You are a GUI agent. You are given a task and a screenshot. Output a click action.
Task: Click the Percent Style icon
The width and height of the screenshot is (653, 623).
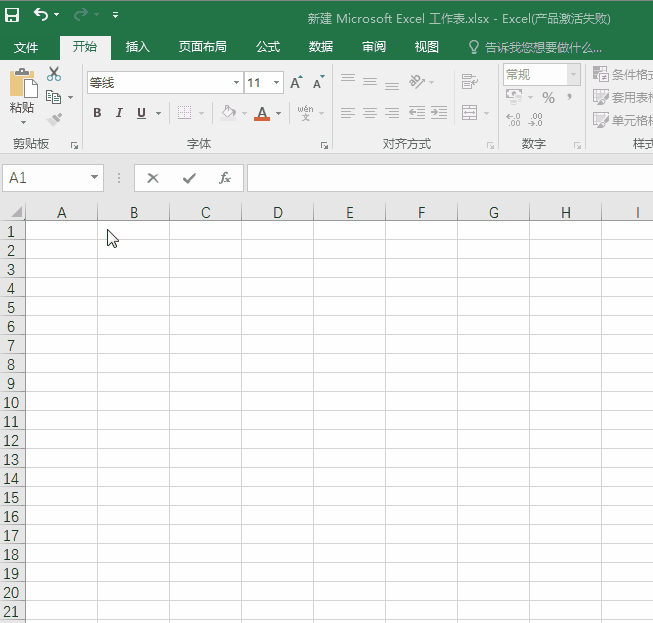point(548,98)
